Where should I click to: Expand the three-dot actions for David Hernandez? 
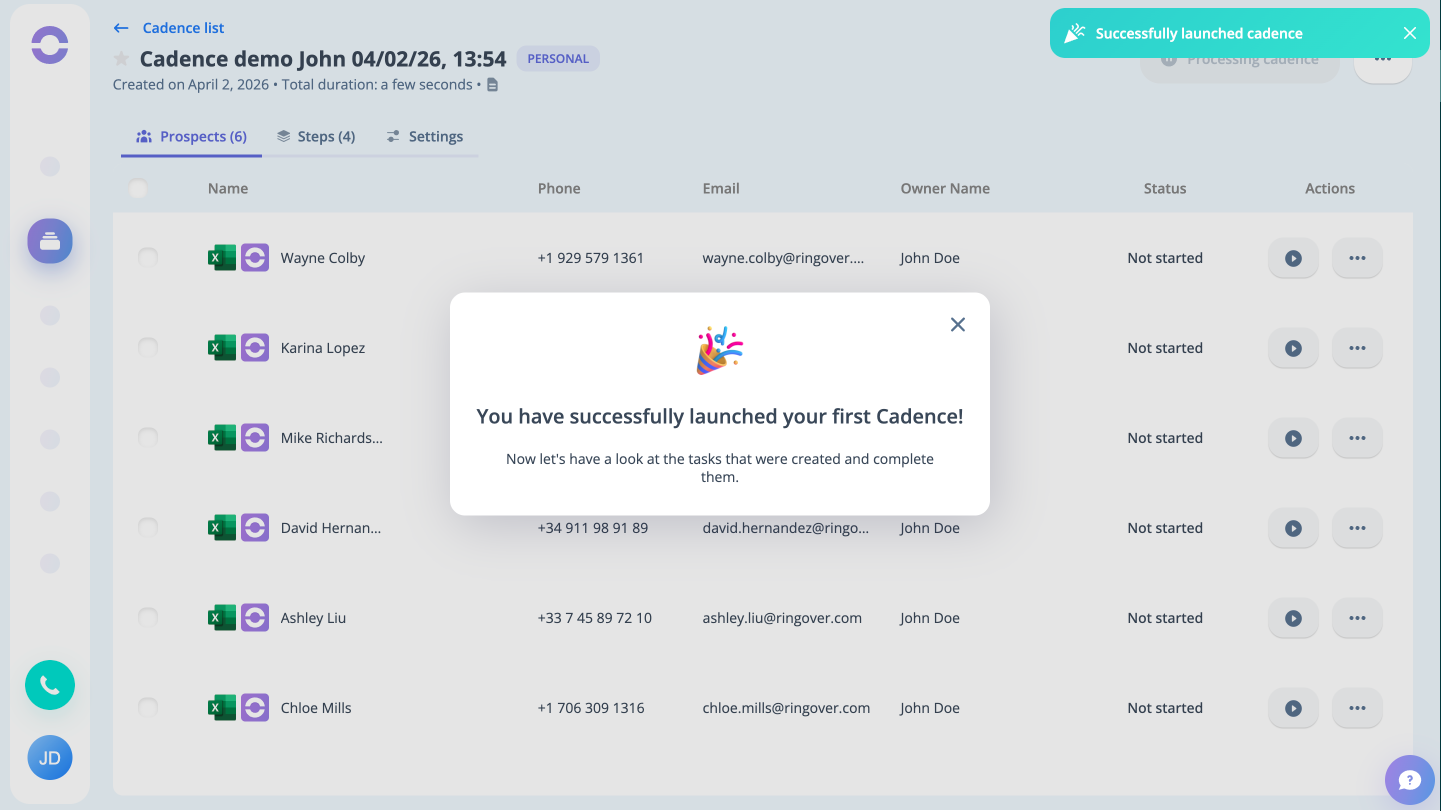click(x=1357, y=528)
